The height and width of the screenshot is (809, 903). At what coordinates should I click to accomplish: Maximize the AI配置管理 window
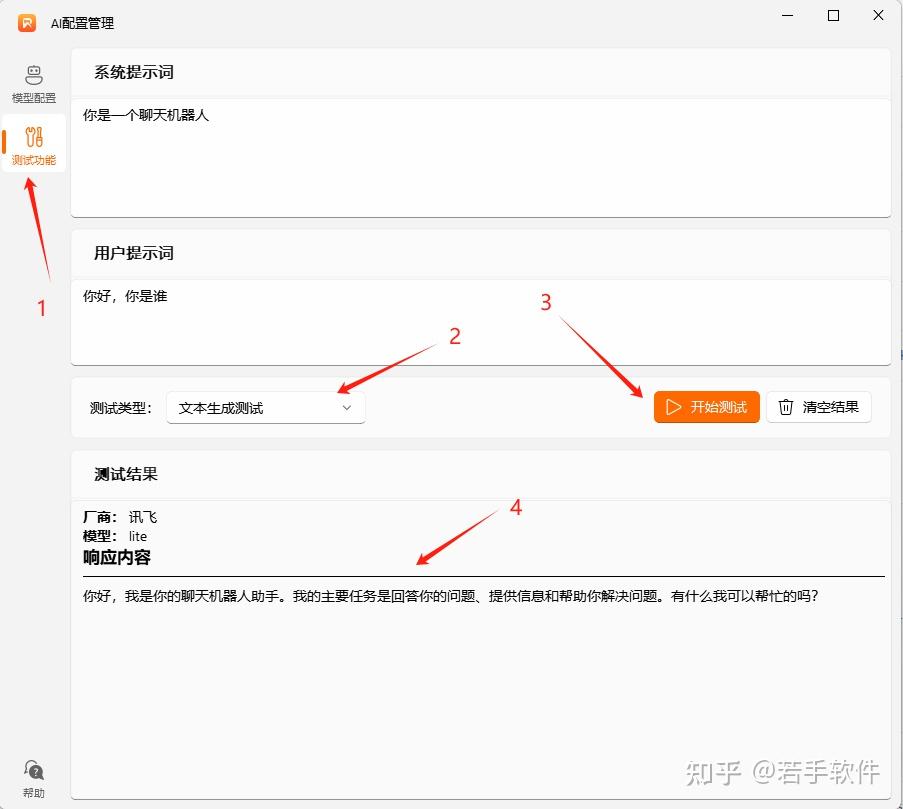click(833, 16)
